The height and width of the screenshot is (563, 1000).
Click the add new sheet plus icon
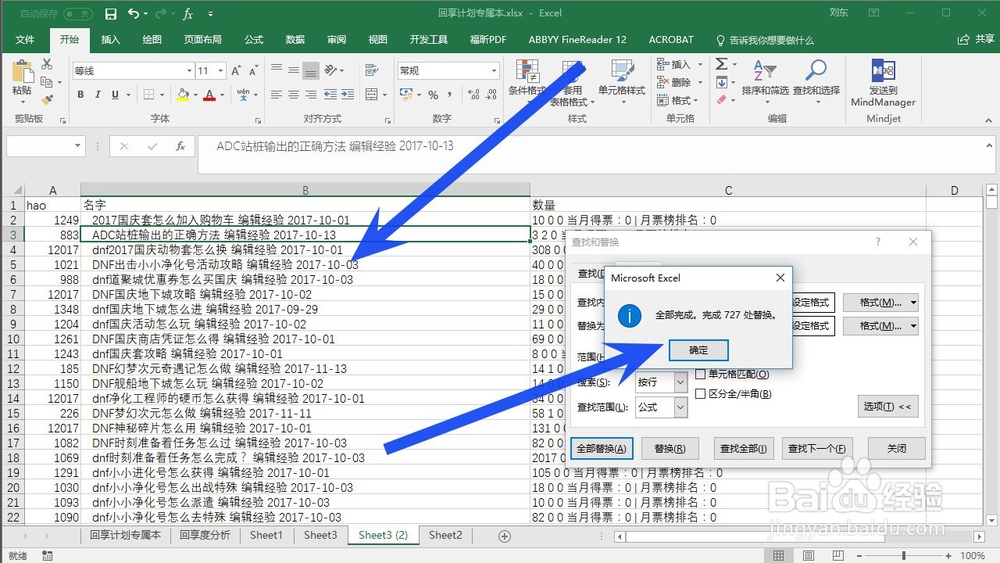pyautogui.click(x=504, y=536)
